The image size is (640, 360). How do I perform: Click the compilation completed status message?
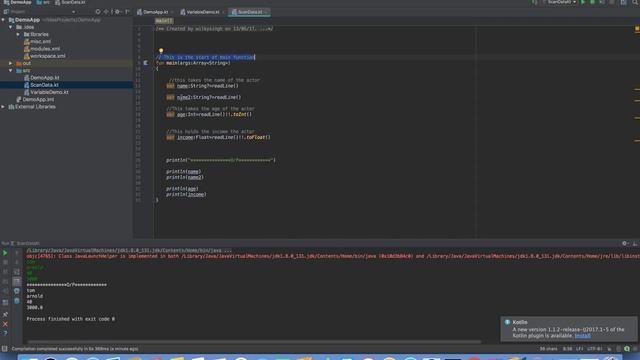(x=75, y=349)
